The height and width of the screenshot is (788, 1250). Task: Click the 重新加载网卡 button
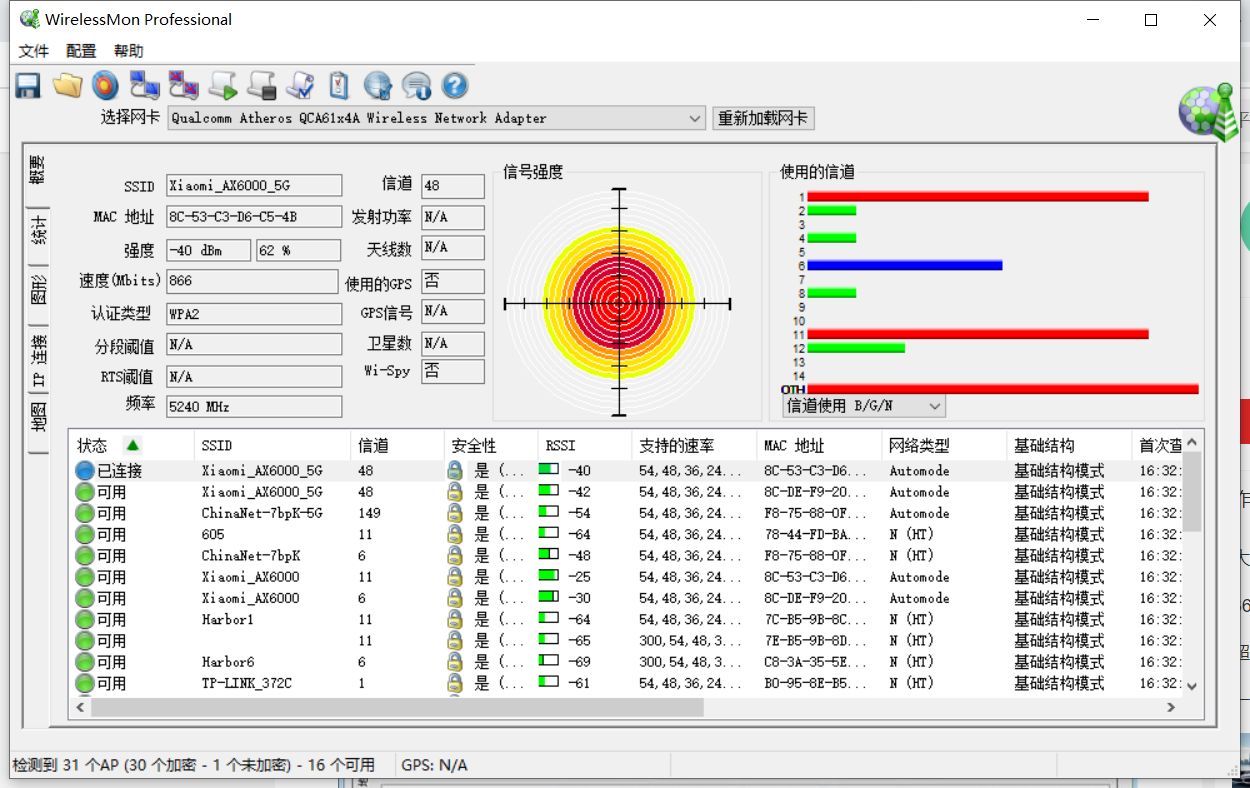pos(763,118)
